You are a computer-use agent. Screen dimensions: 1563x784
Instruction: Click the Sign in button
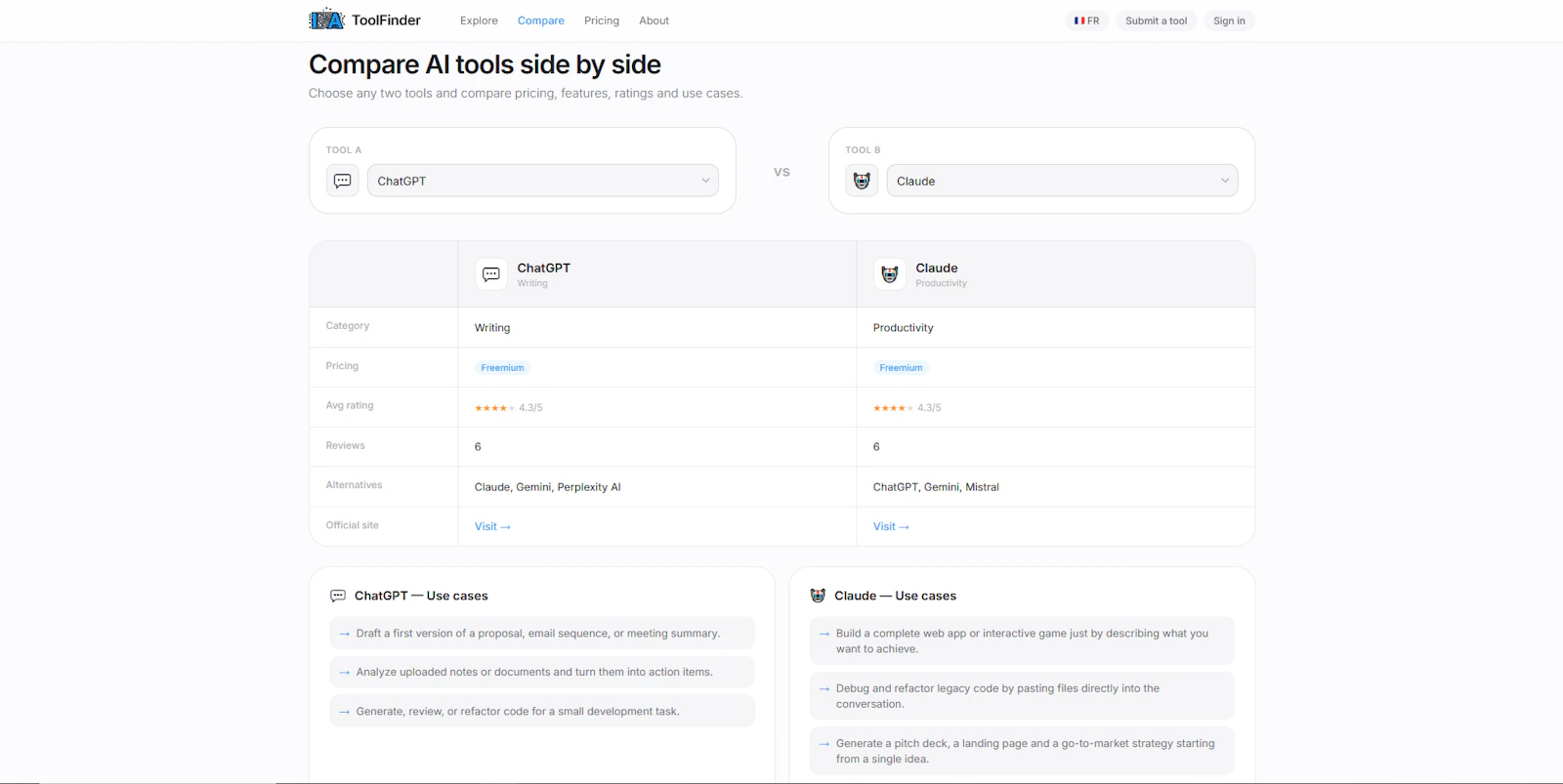pyautogui.click(x=1229, y=21)
